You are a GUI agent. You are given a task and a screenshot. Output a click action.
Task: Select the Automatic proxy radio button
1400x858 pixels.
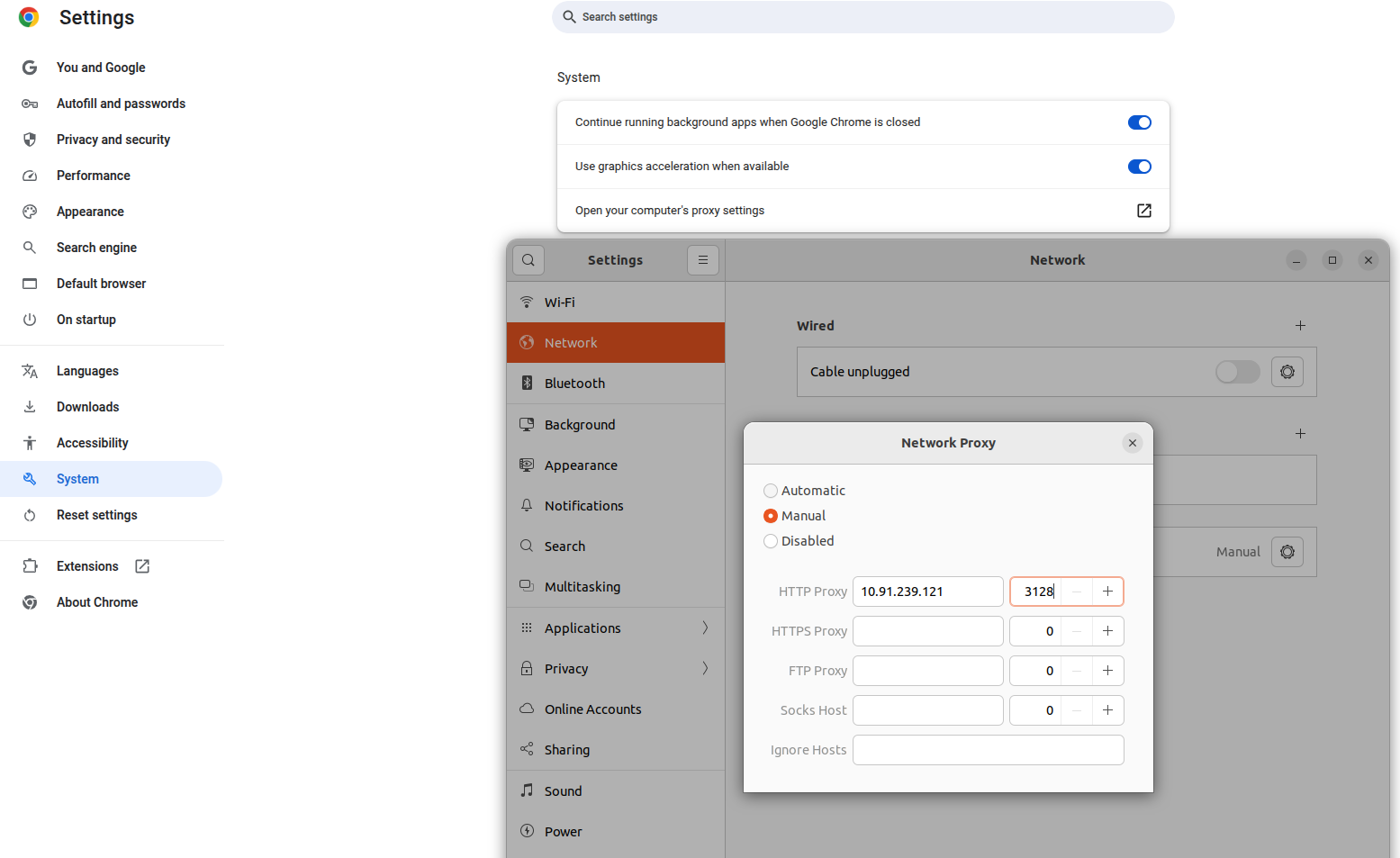771,491
